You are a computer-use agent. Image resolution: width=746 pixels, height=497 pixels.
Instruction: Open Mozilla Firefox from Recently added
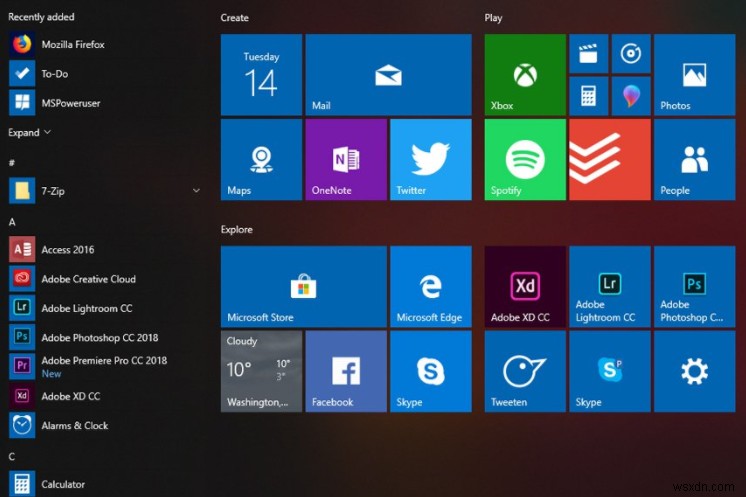[105, 45]
